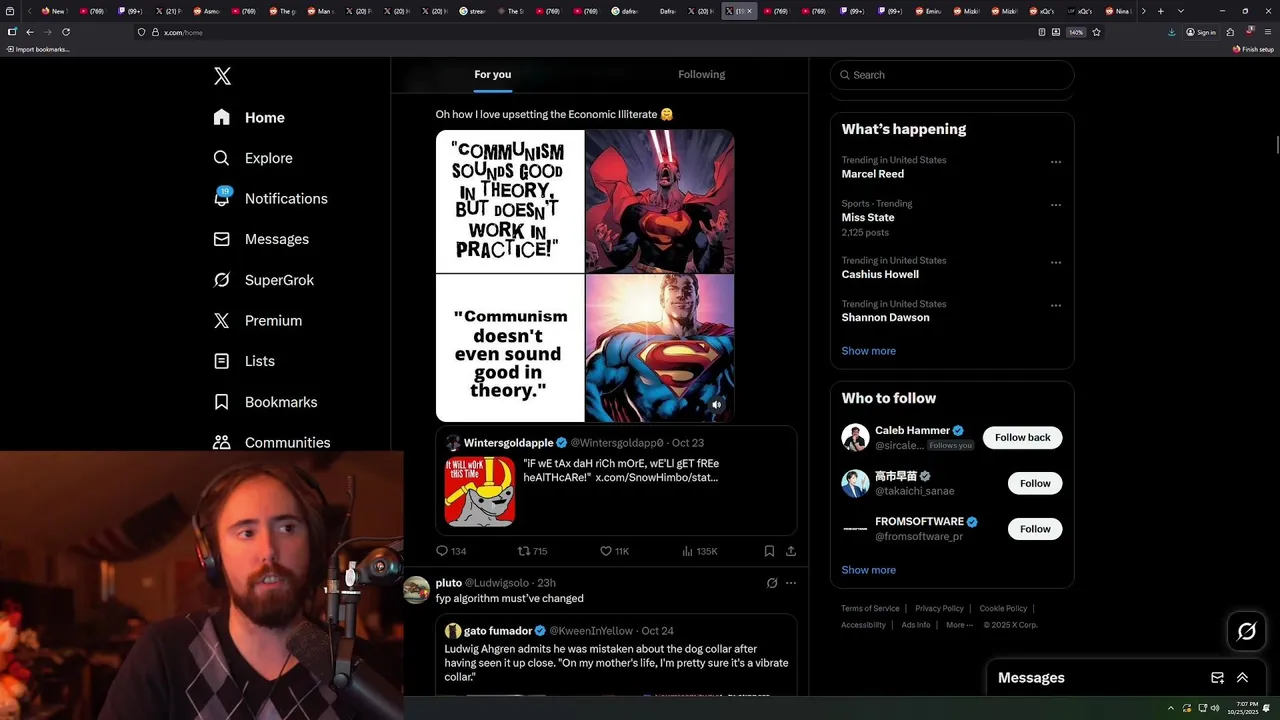Open more options for the Shannon Dawson trend

click(1055, 306)
